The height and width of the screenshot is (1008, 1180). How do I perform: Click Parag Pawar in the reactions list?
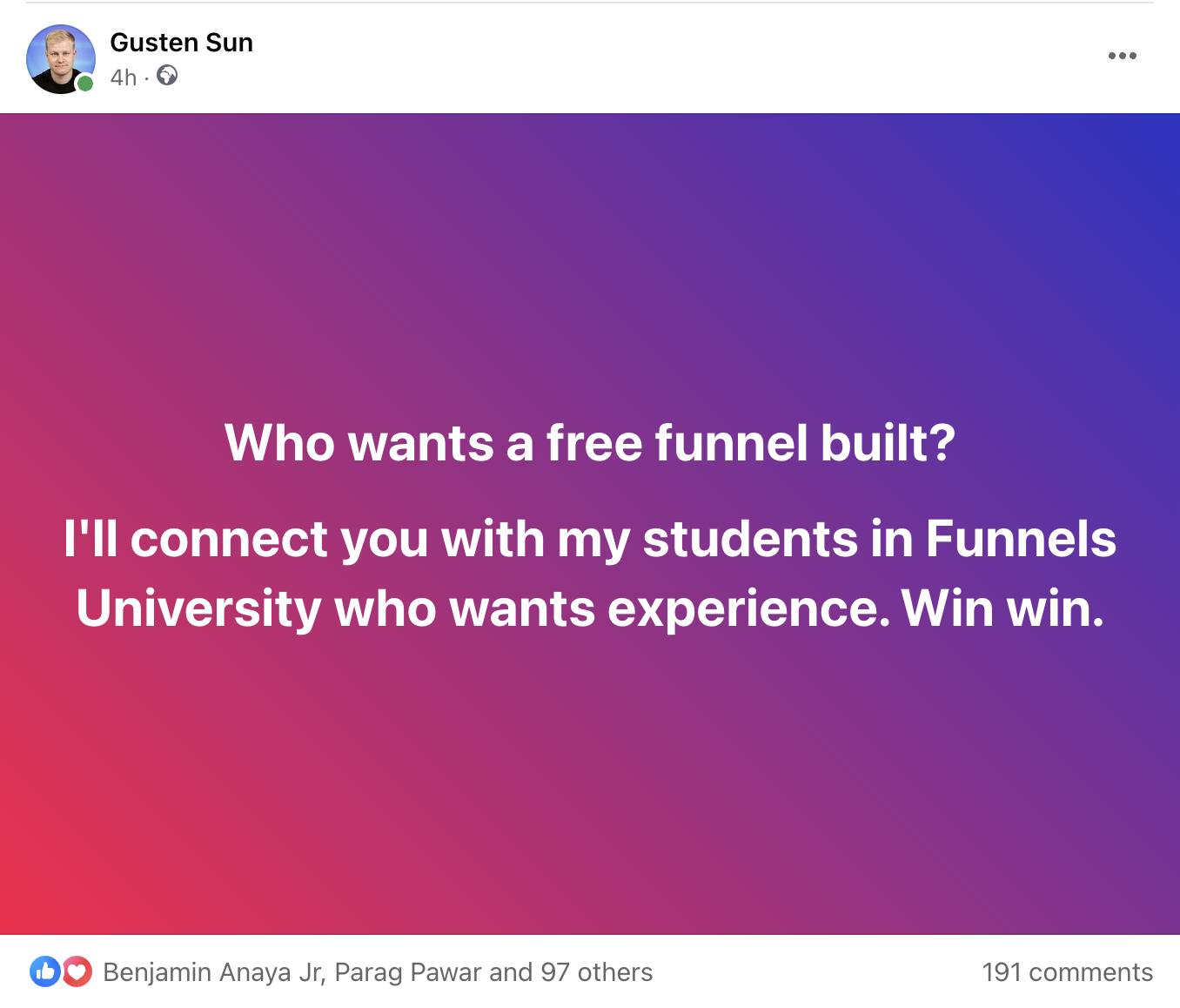(399, 971)
